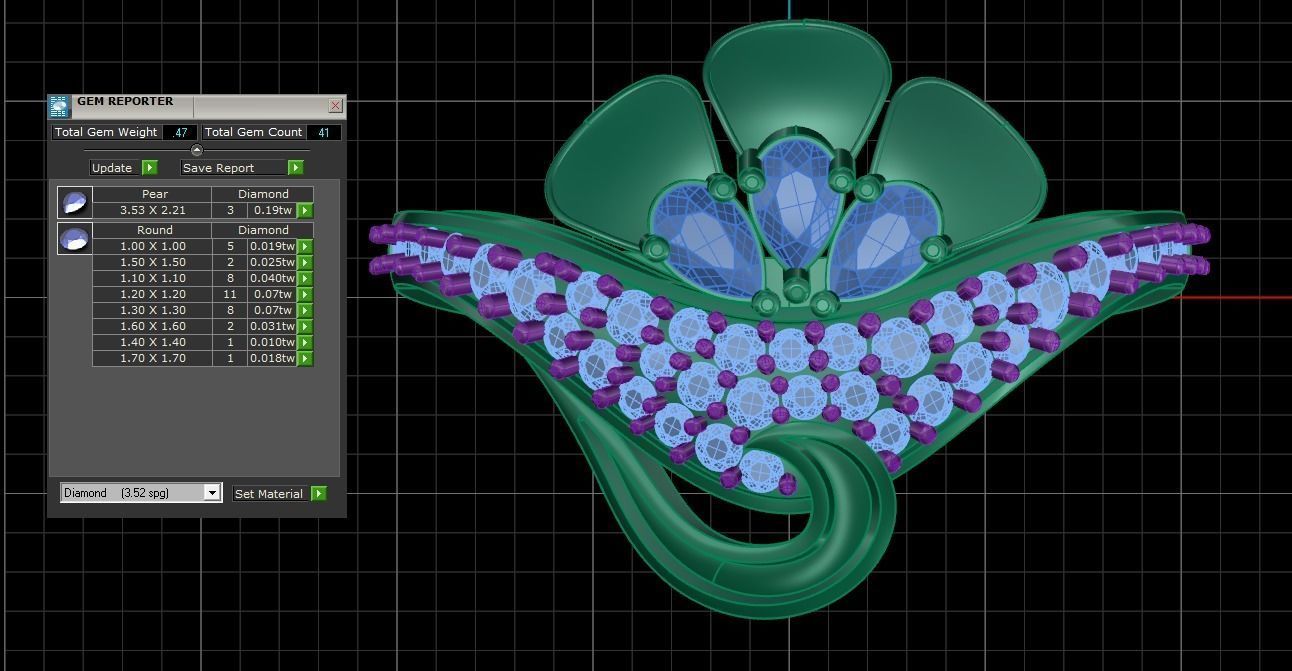Image resolution: width=1292 pixels, height=671 pixels.
Task: Click green arrow for 1.60 X 1.60 row
Action: 305,326
